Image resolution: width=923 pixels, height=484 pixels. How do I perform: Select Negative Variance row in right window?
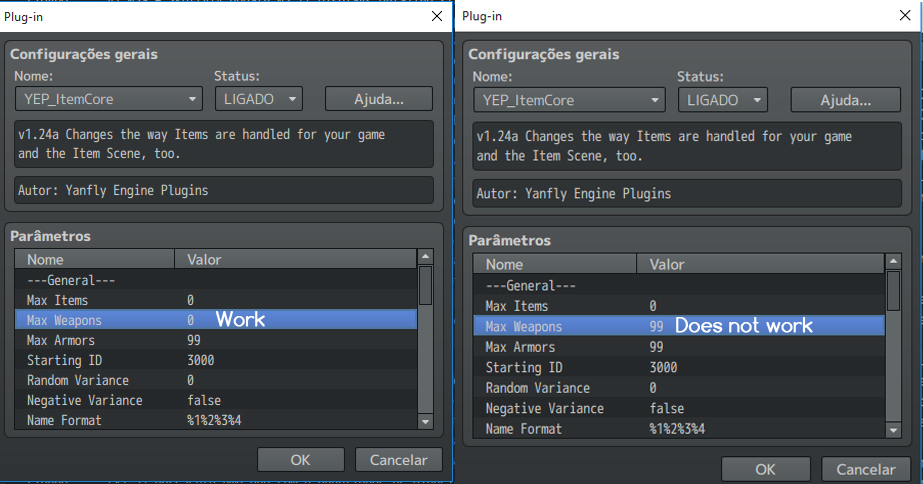pyautogui.click(x=679, y=409)
